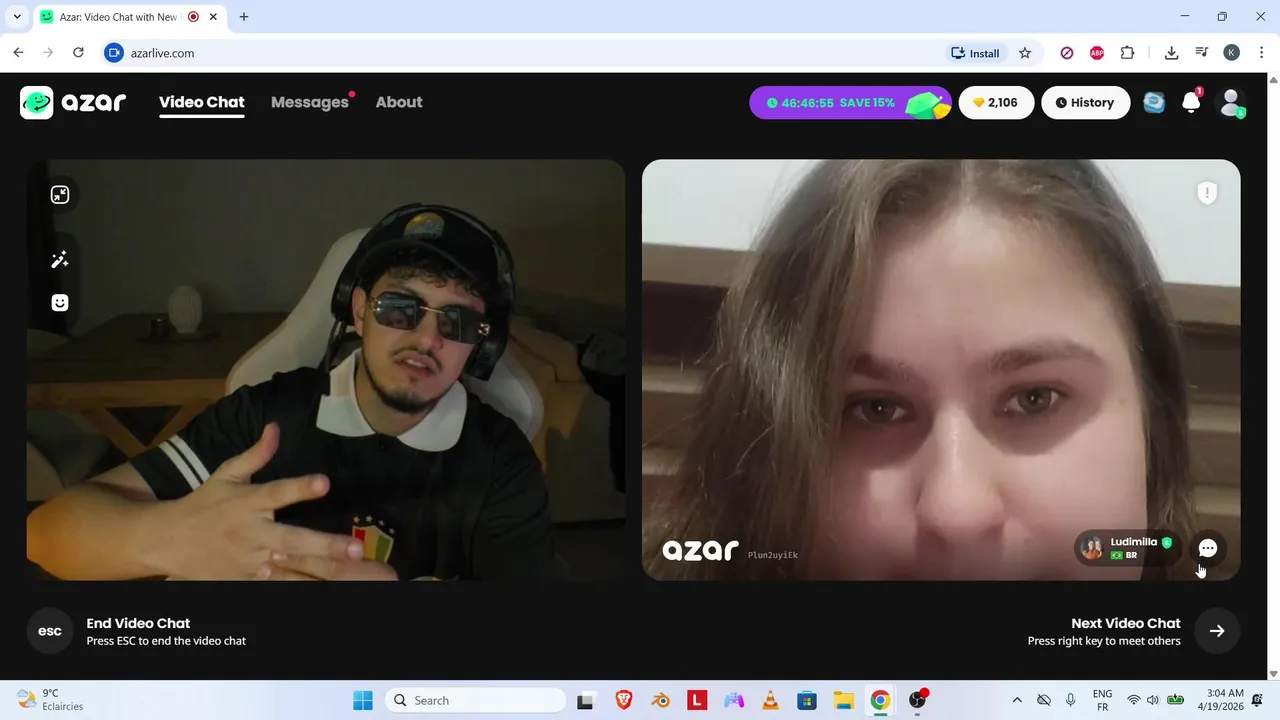
Task: Select the Azar Video Chat browser tab
Action: coord(118,17)
